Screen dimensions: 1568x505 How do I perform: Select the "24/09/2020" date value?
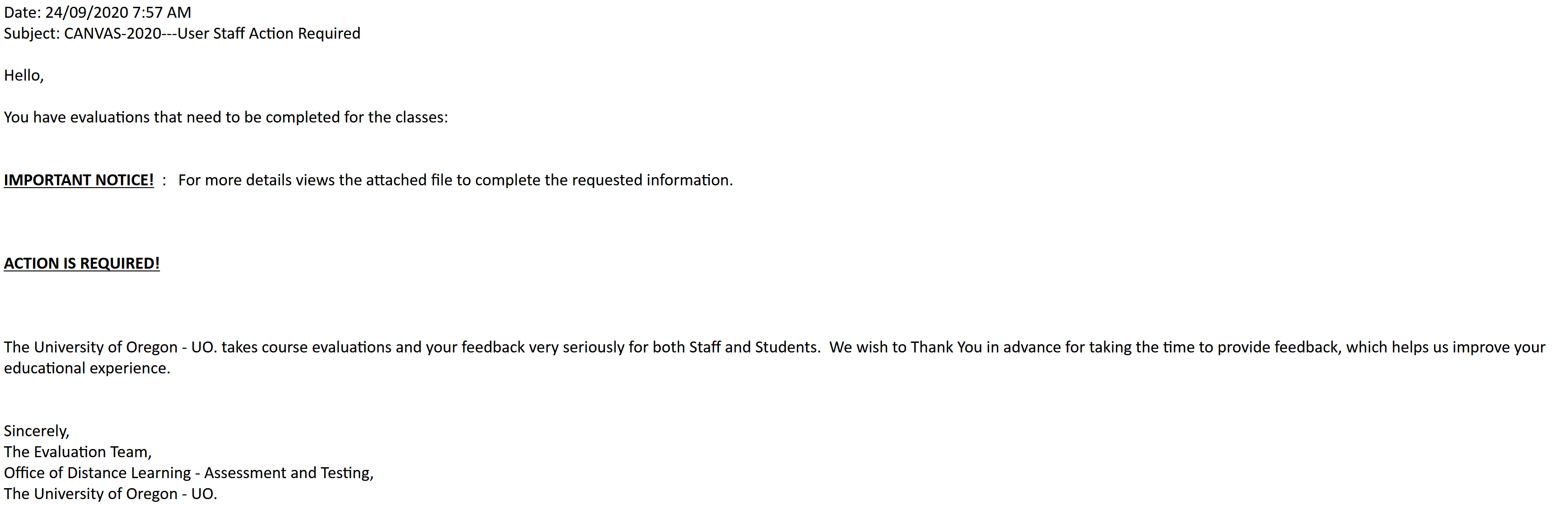pyautogui.click(x=87, y=12)
